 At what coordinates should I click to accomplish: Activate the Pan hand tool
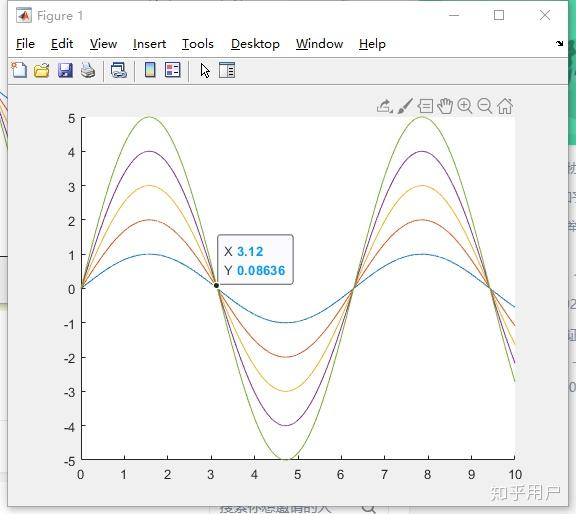click(x=445, y=106)
